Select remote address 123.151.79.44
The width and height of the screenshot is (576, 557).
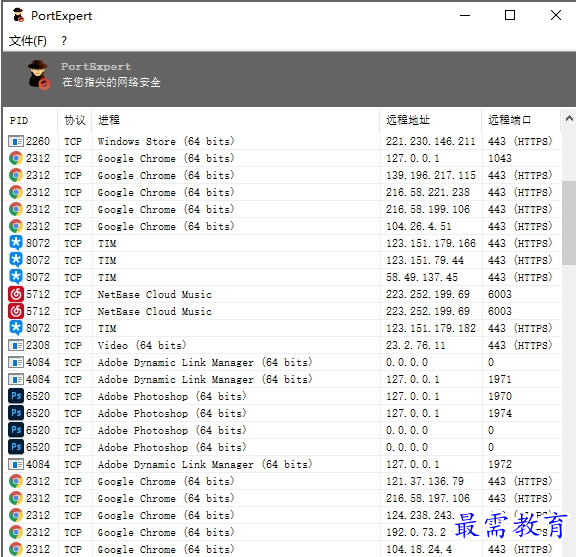425,260
